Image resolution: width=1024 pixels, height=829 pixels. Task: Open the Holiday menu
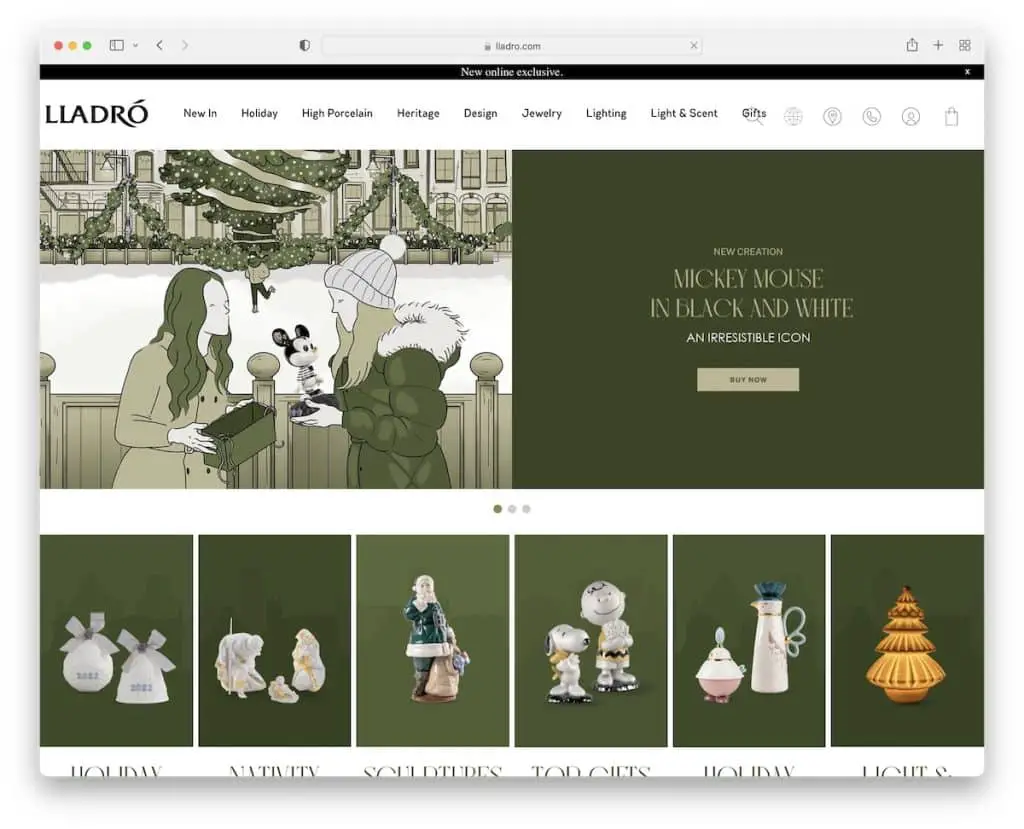259,113
